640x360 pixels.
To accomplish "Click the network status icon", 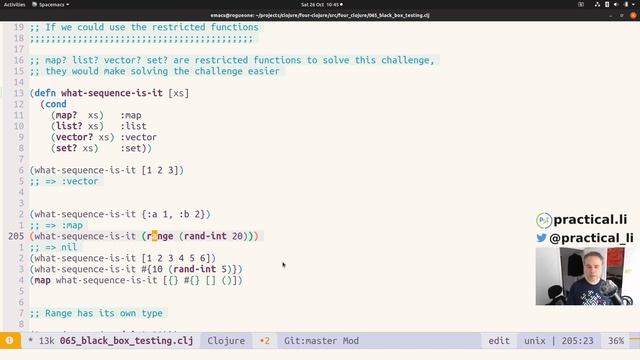I will pyautogui.click(x=597, y=4).
